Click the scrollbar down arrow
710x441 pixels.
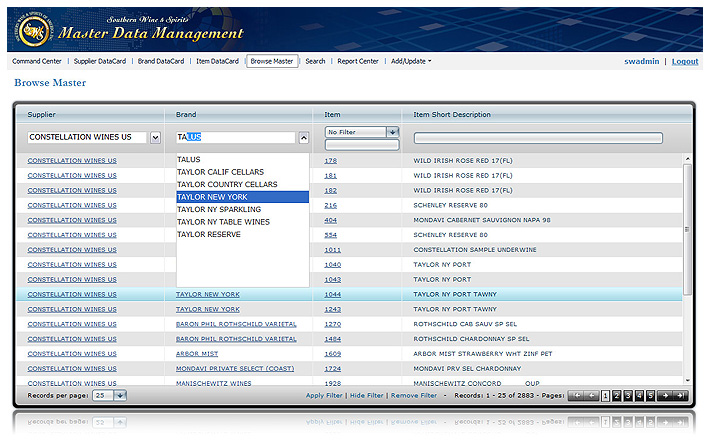click(x=687, y=380)
